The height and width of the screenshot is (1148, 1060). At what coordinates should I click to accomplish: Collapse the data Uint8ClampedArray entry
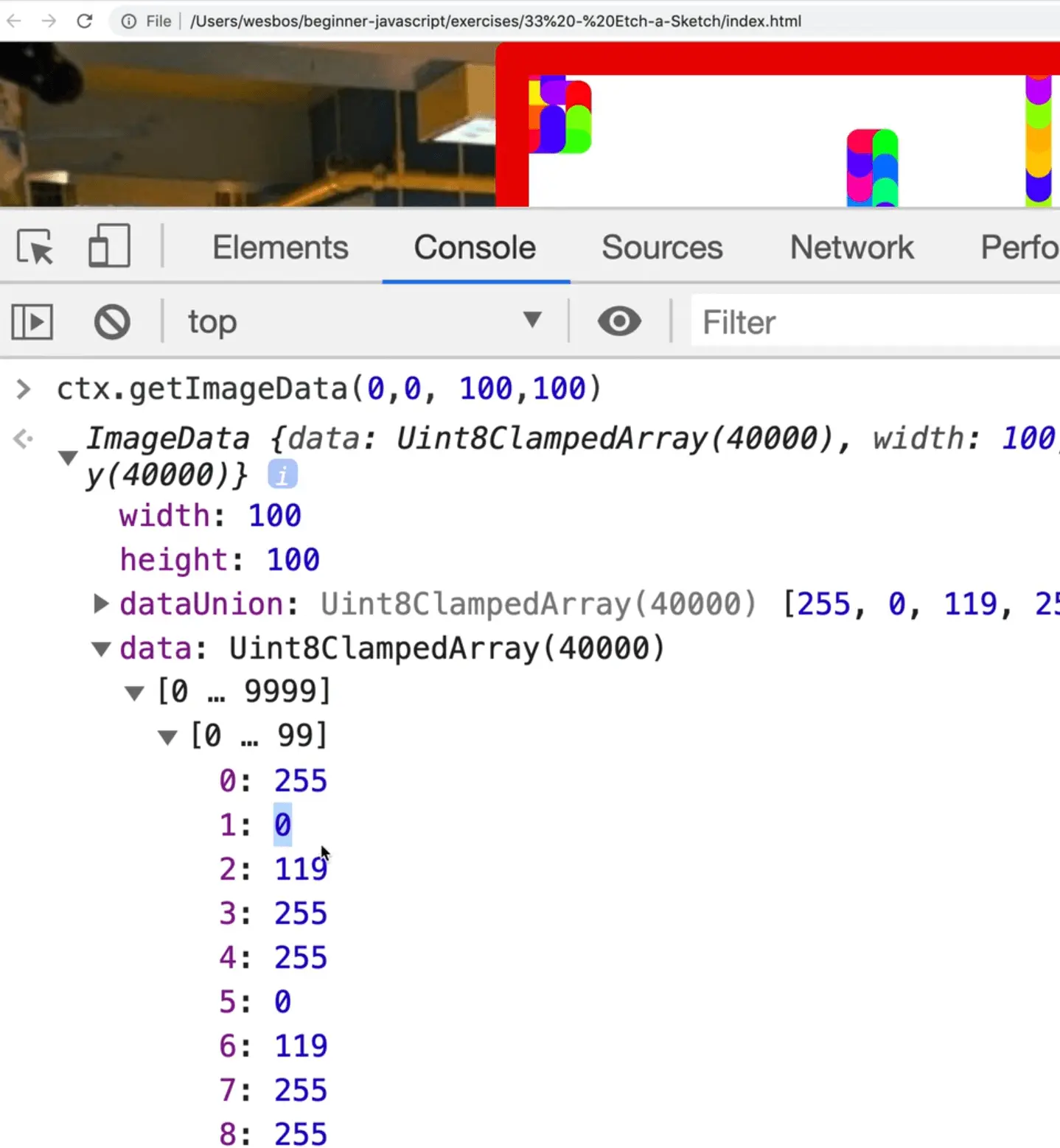click(100, 648)
